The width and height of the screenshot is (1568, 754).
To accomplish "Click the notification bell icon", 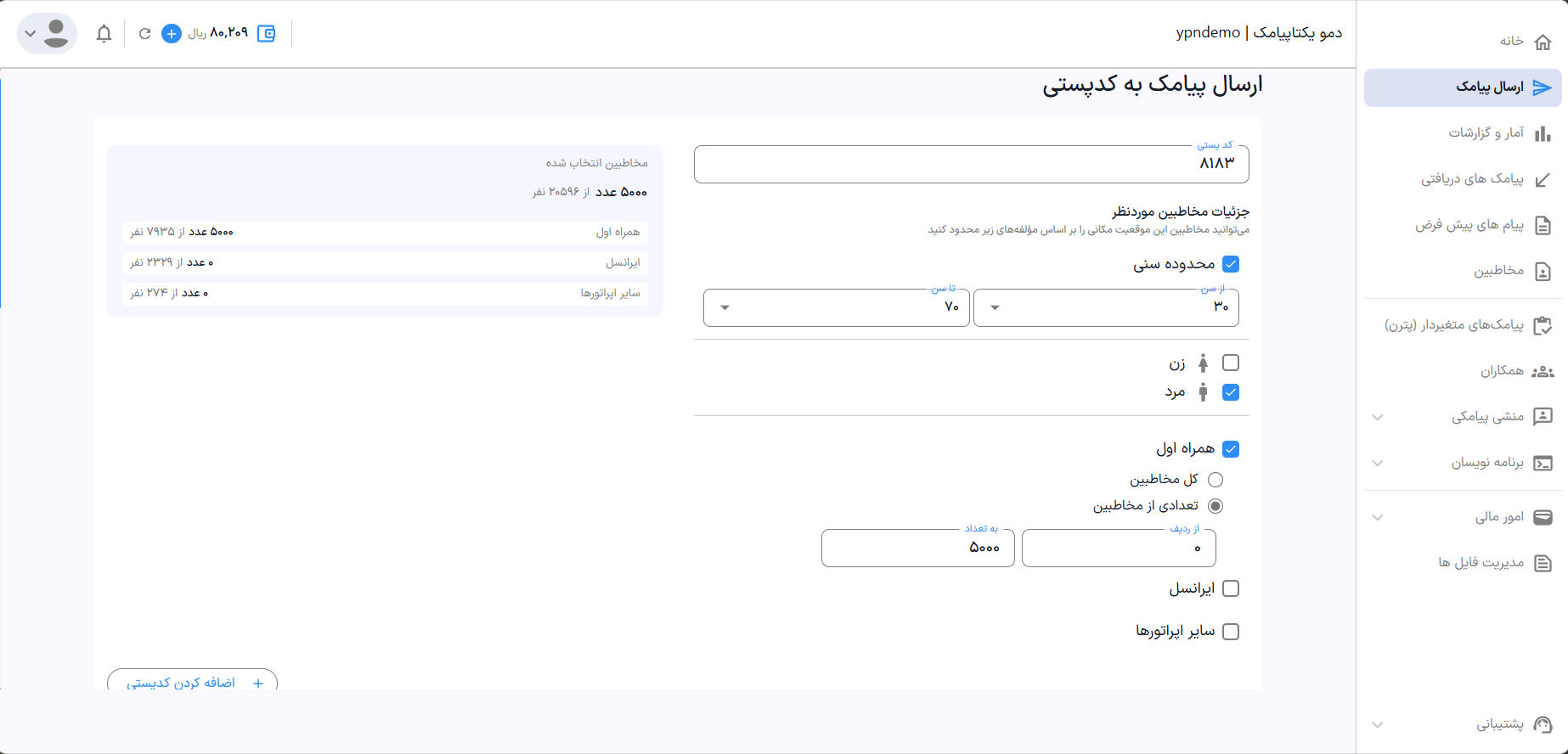I will pyautogui.click(x=104, y=34).
